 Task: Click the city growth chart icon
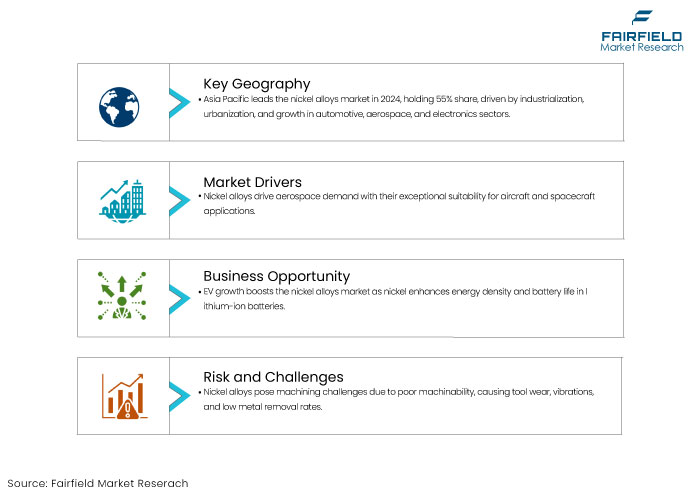pos(122,201)
